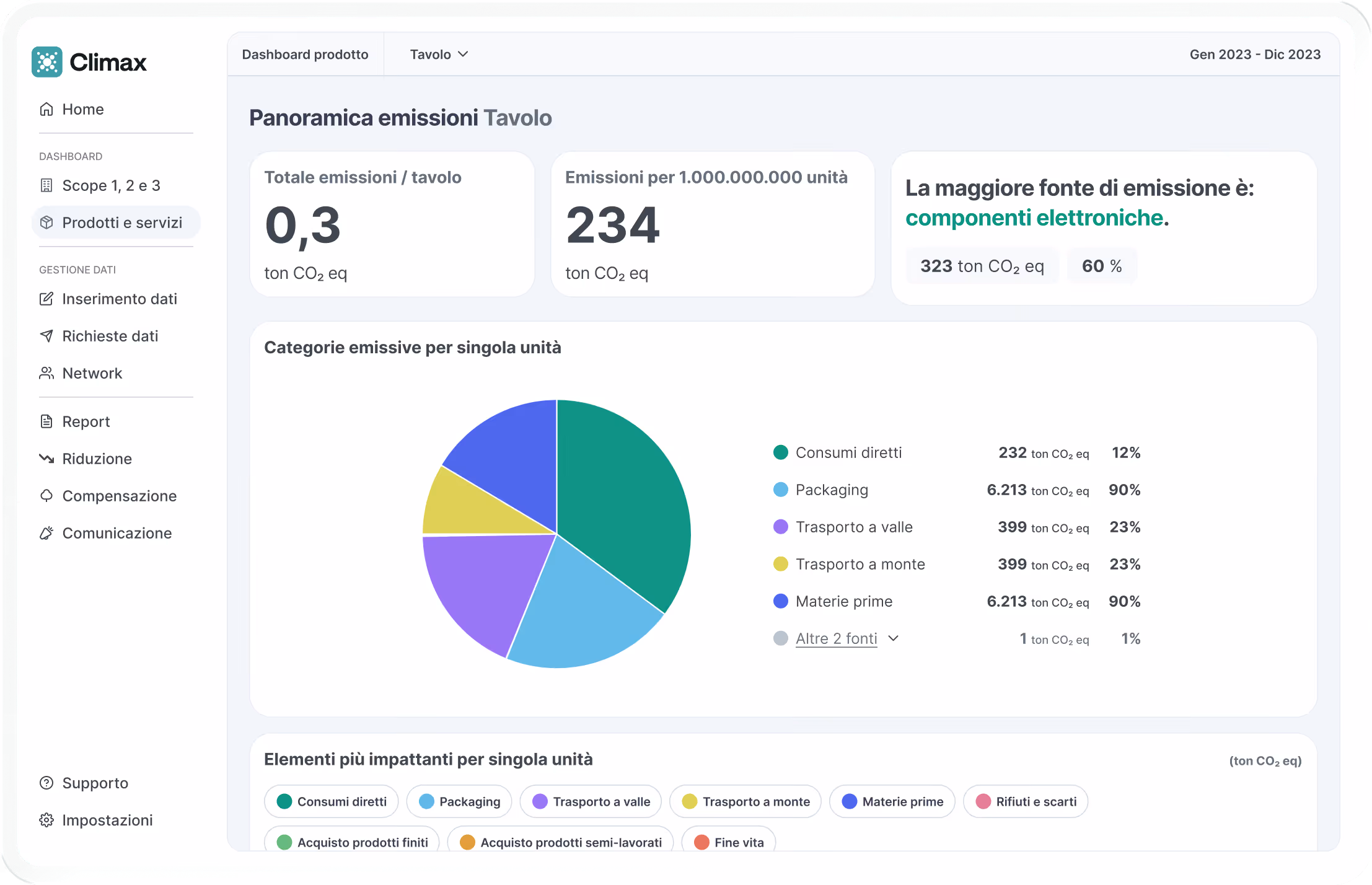Viewport: 1372px width, 885px height.
Task: Switch to Dashboard prodotto tab
Action: pyautogui.click(x=305, y=55)
